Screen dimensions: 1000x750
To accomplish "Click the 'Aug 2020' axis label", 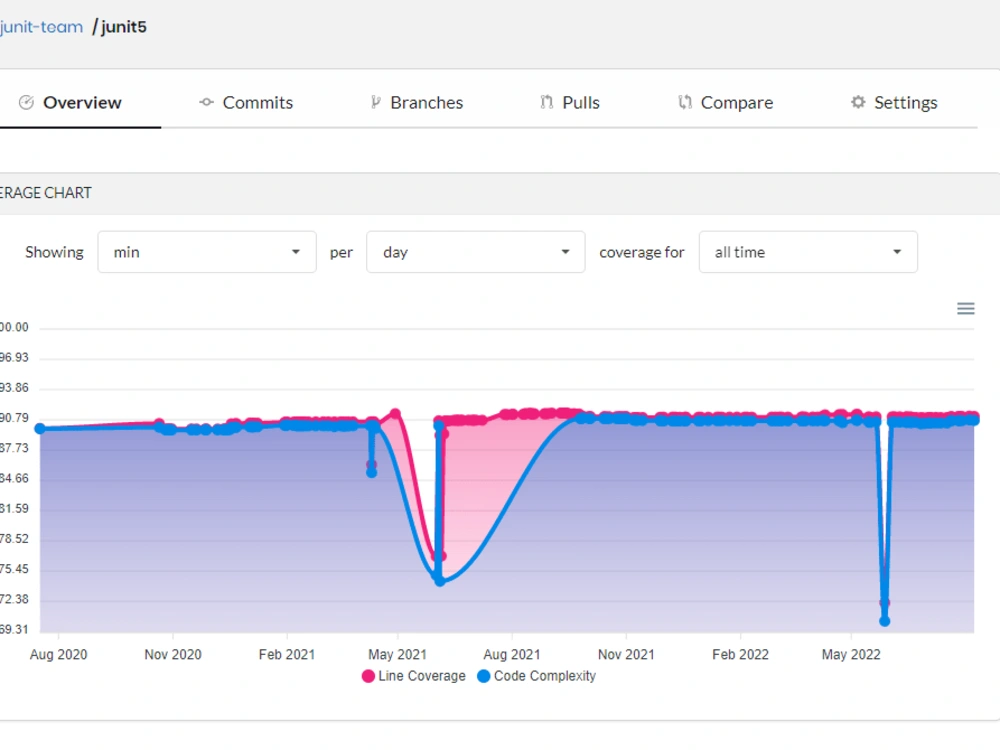I will [59, 654].
